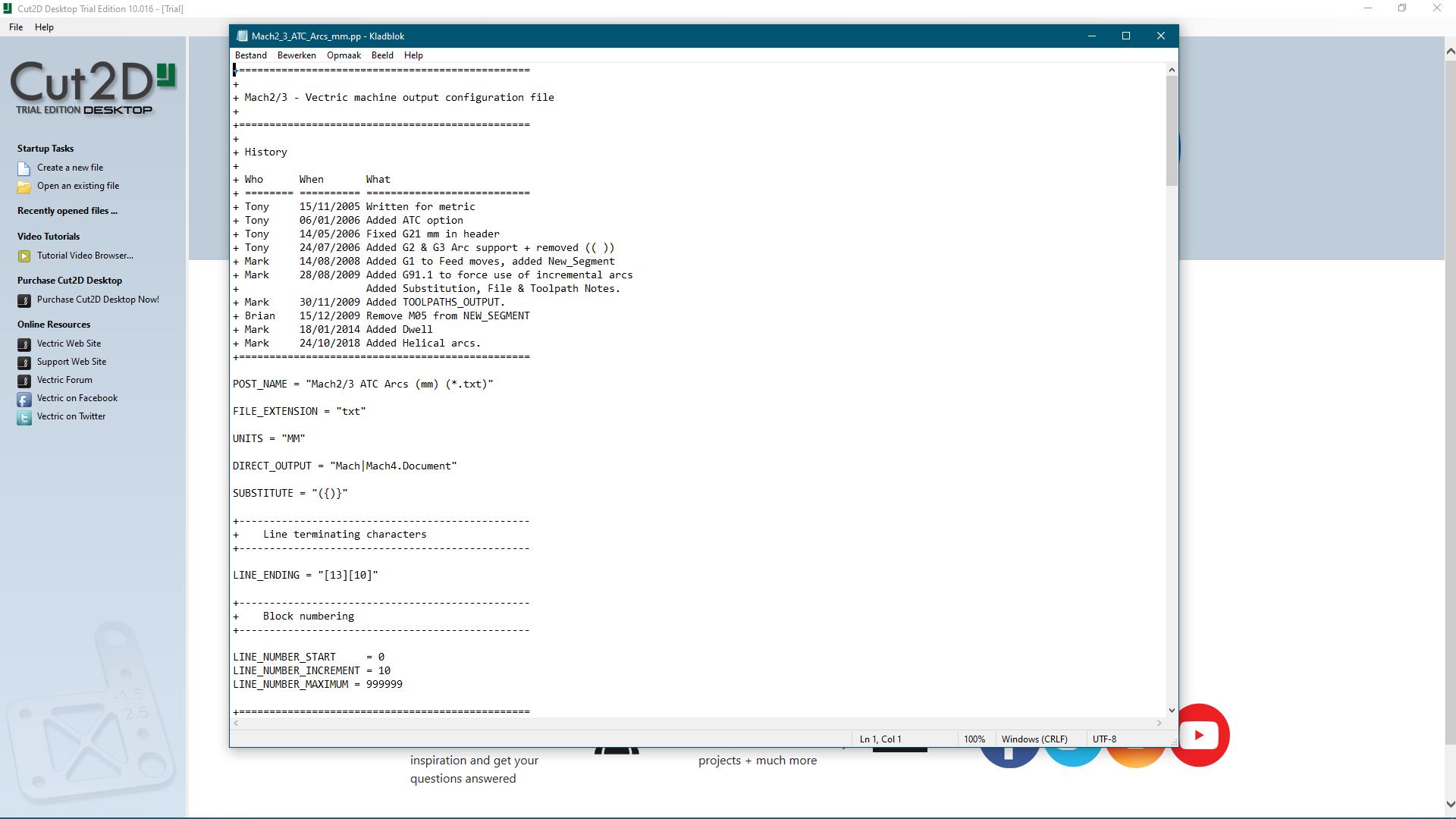1456x819 pixels.
Task: Click the Cut2D application title bar icon
Action: [7, 8]
